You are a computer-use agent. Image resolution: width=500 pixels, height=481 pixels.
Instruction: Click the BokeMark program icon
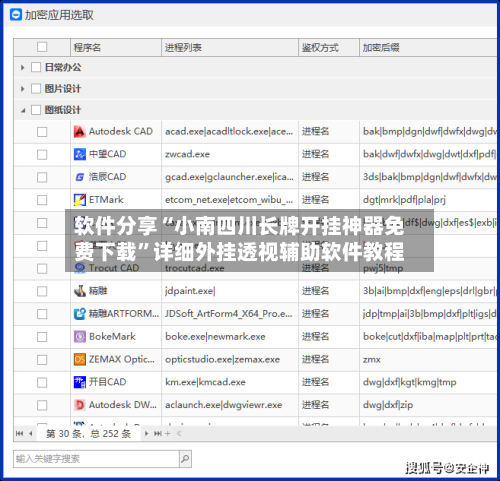79,337
